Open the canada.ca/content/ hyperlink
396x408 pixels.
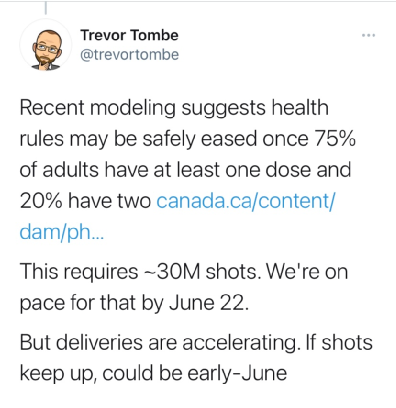click(x=246, y=201)
